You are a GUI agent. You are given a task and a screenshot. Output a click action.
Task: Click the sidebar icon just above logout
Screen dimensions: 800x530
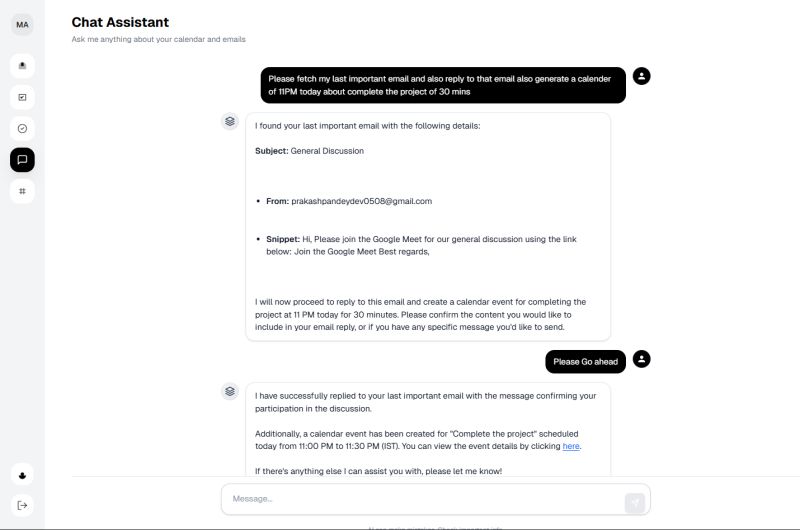click(x=22, y=474)
